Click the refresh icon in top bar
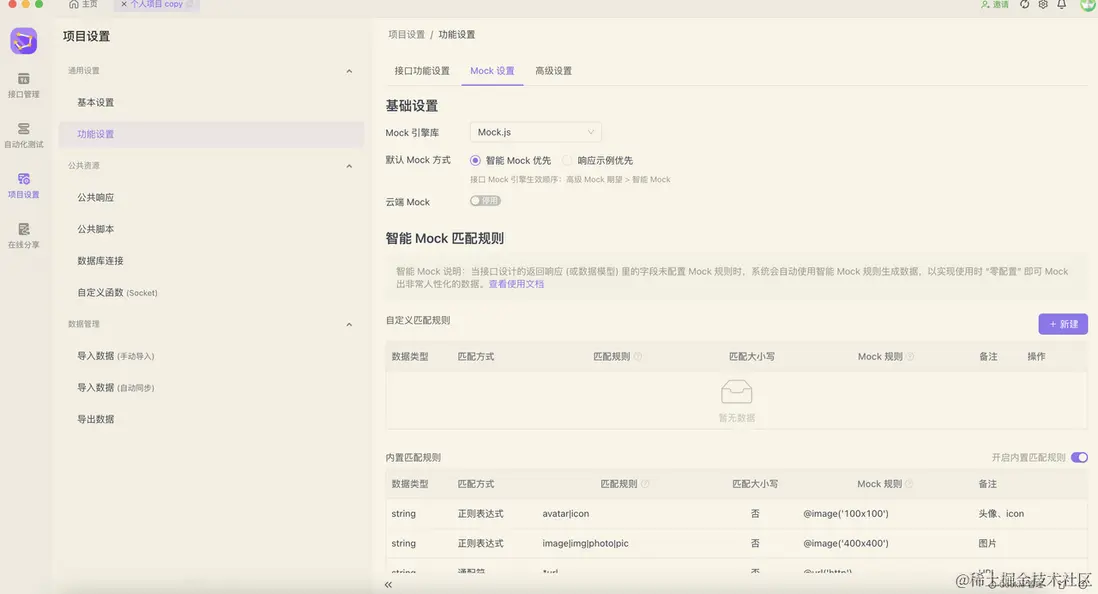The image size is (1098, 594). coord(1024,5)
